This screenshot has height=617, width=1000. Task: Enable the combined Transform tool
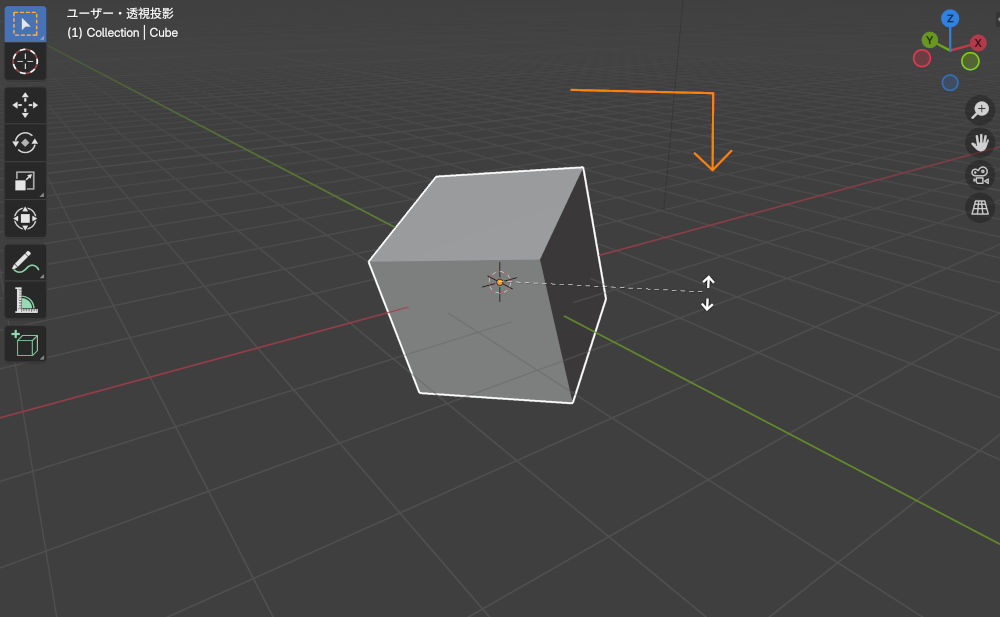coord(25,218)
